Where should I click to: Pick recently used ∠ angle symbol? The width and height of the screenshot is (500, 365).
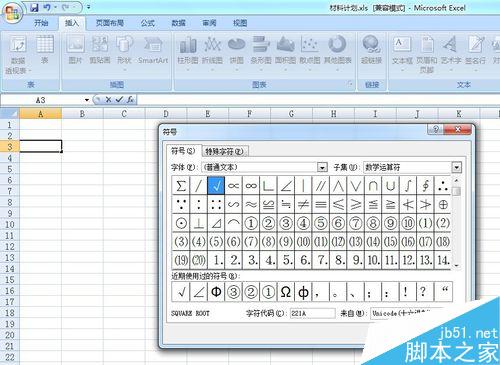(x=199, y=292)
